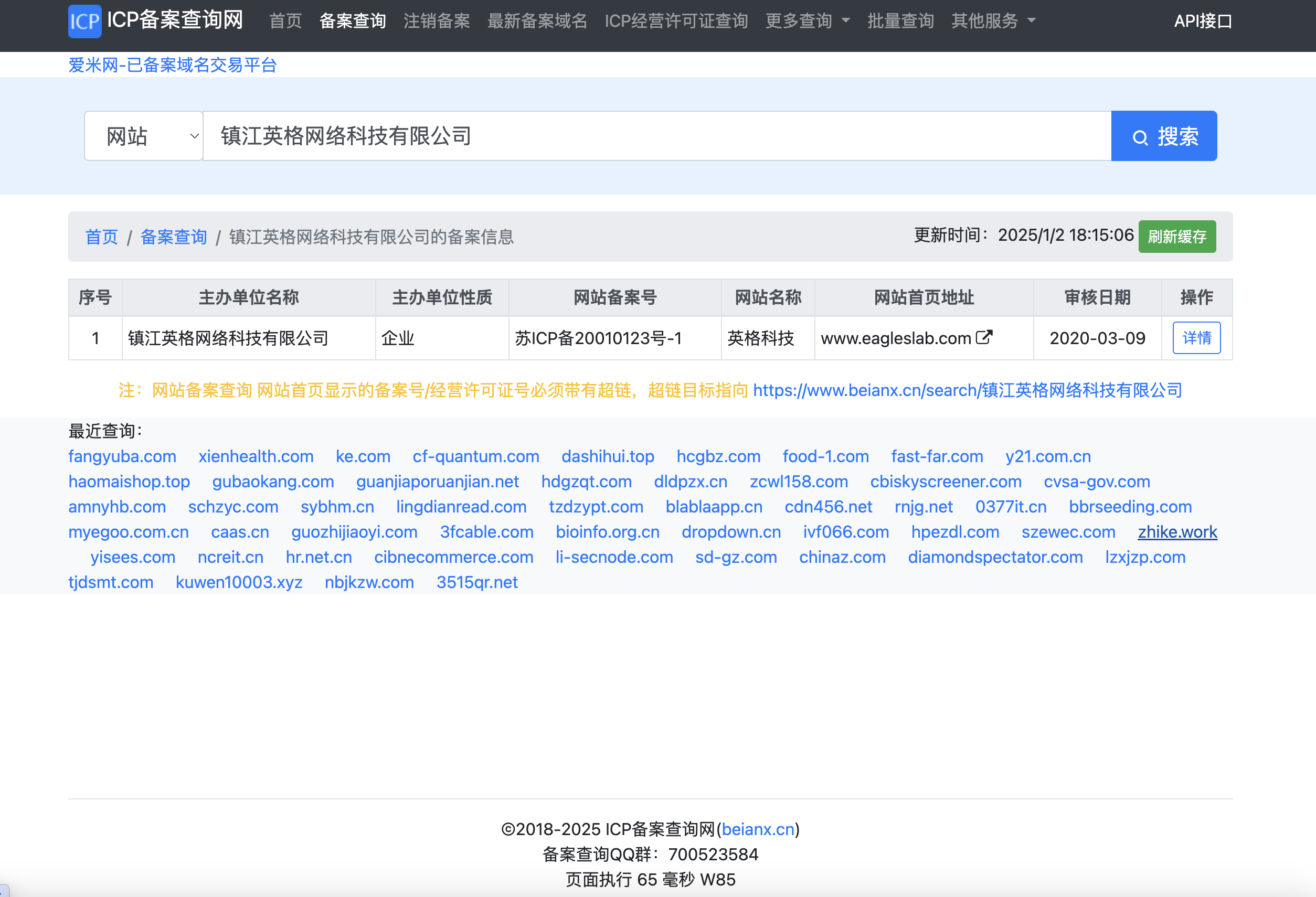1316x897 pixels.
Task: Click in the company name search field
Action: (657, 136)
